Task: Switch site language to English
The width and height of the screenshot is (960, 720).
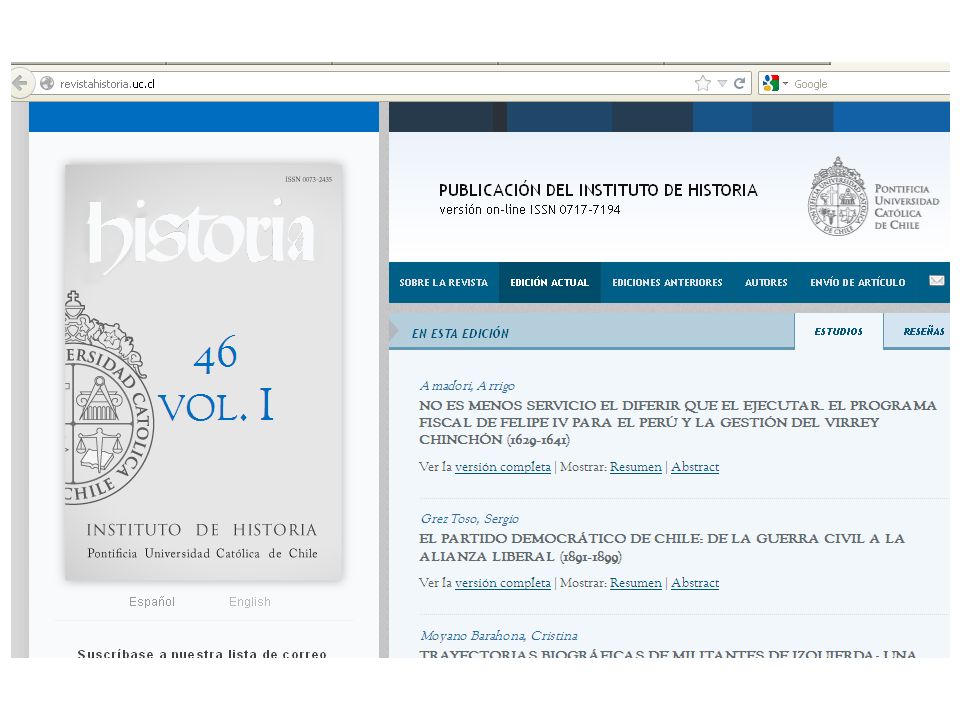Action: pos(250,602)
